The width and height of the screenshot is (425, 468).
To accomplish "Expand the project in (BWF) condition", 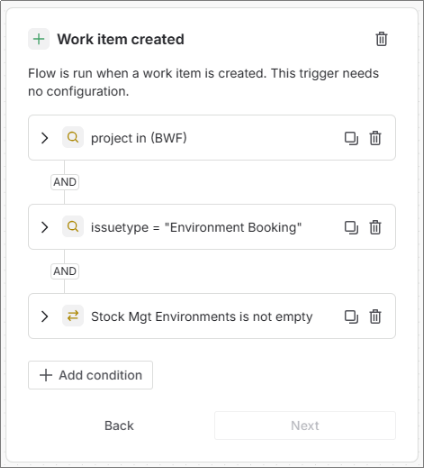I will tap(44, 138).
